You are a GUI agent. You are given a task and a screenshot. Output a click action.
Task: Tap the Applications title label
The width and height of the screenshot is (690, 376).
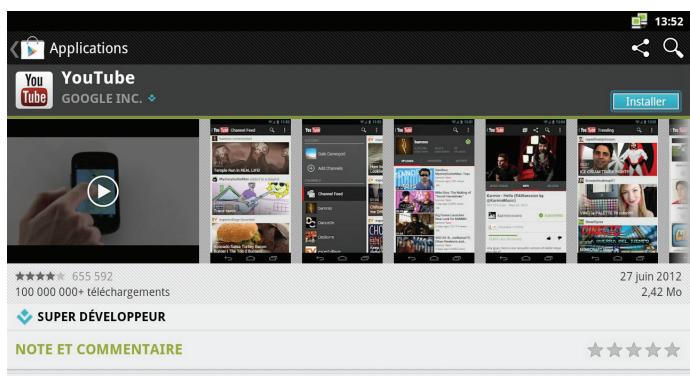click(x=88, y=48)
